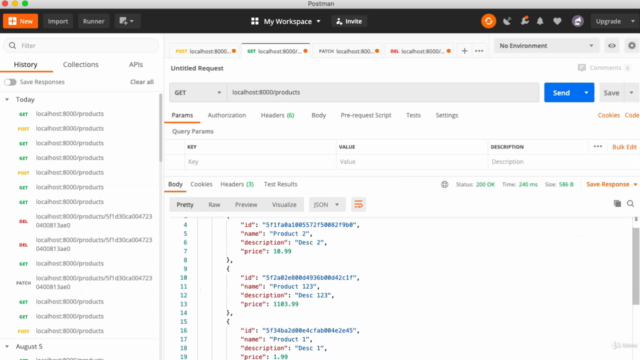Viewport: 640px width, 360px height.
Task: Open the Cookies link
Action: pyautogui.click(x=609, y=116)
